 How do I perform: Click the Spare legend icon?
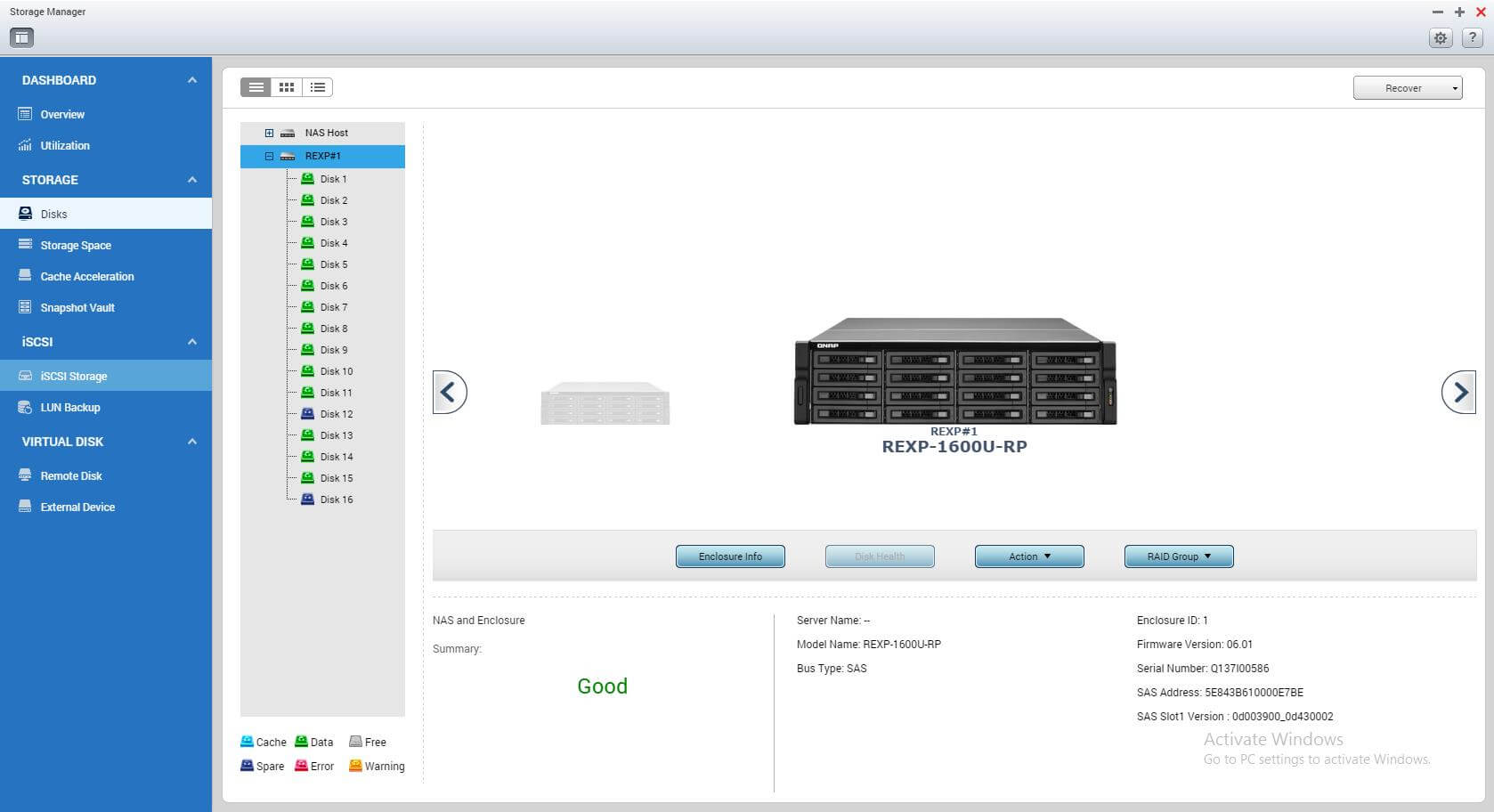pos(247,765)
